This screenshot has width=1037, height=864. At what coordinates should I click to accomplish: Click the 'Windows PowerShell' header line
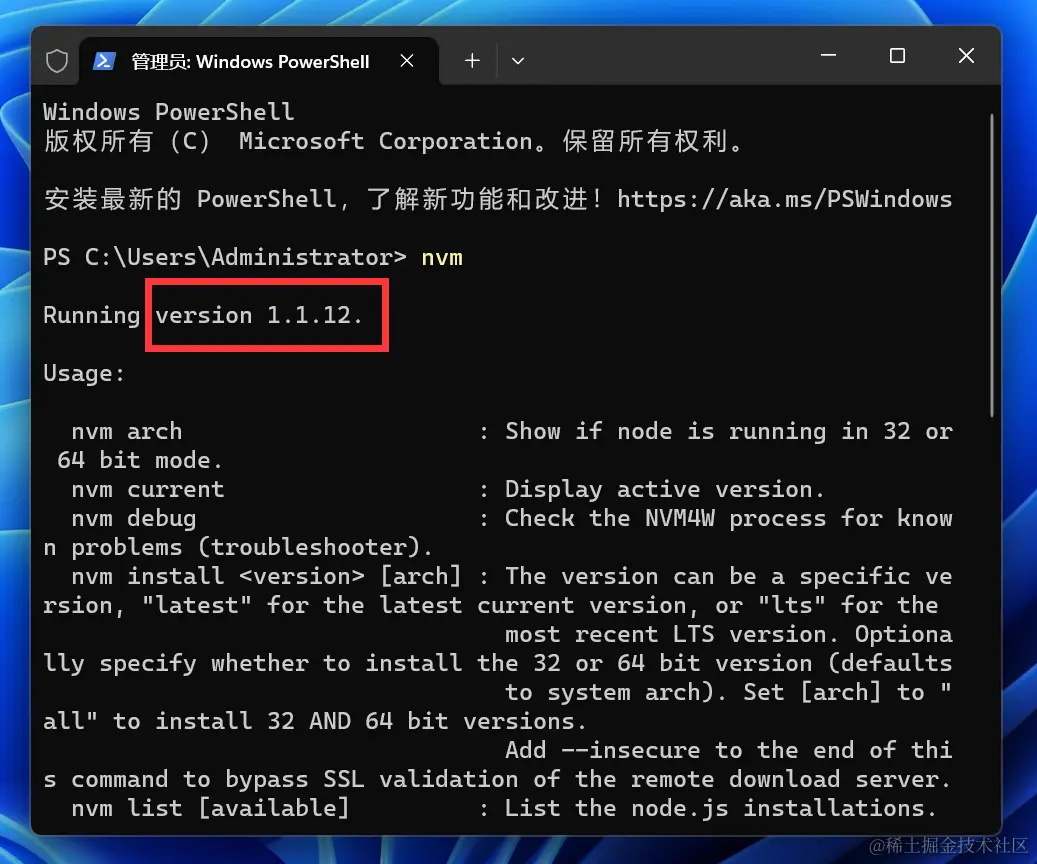[169, 112]
